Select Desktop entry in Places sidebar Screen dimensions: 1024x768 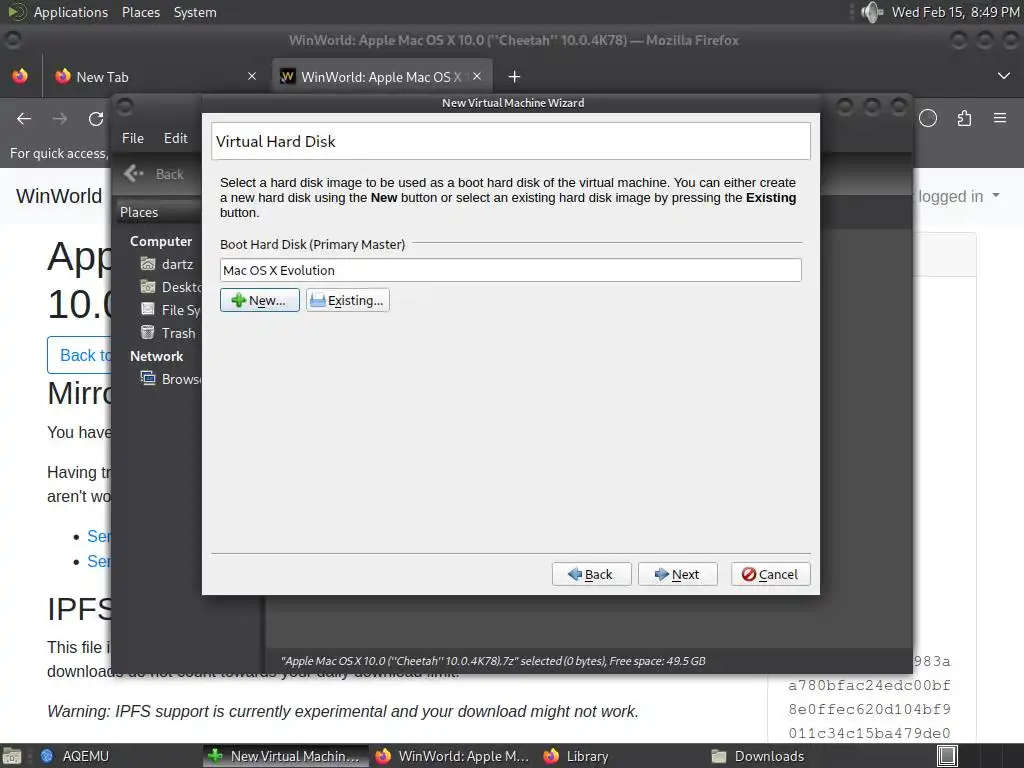click(170, 287)
